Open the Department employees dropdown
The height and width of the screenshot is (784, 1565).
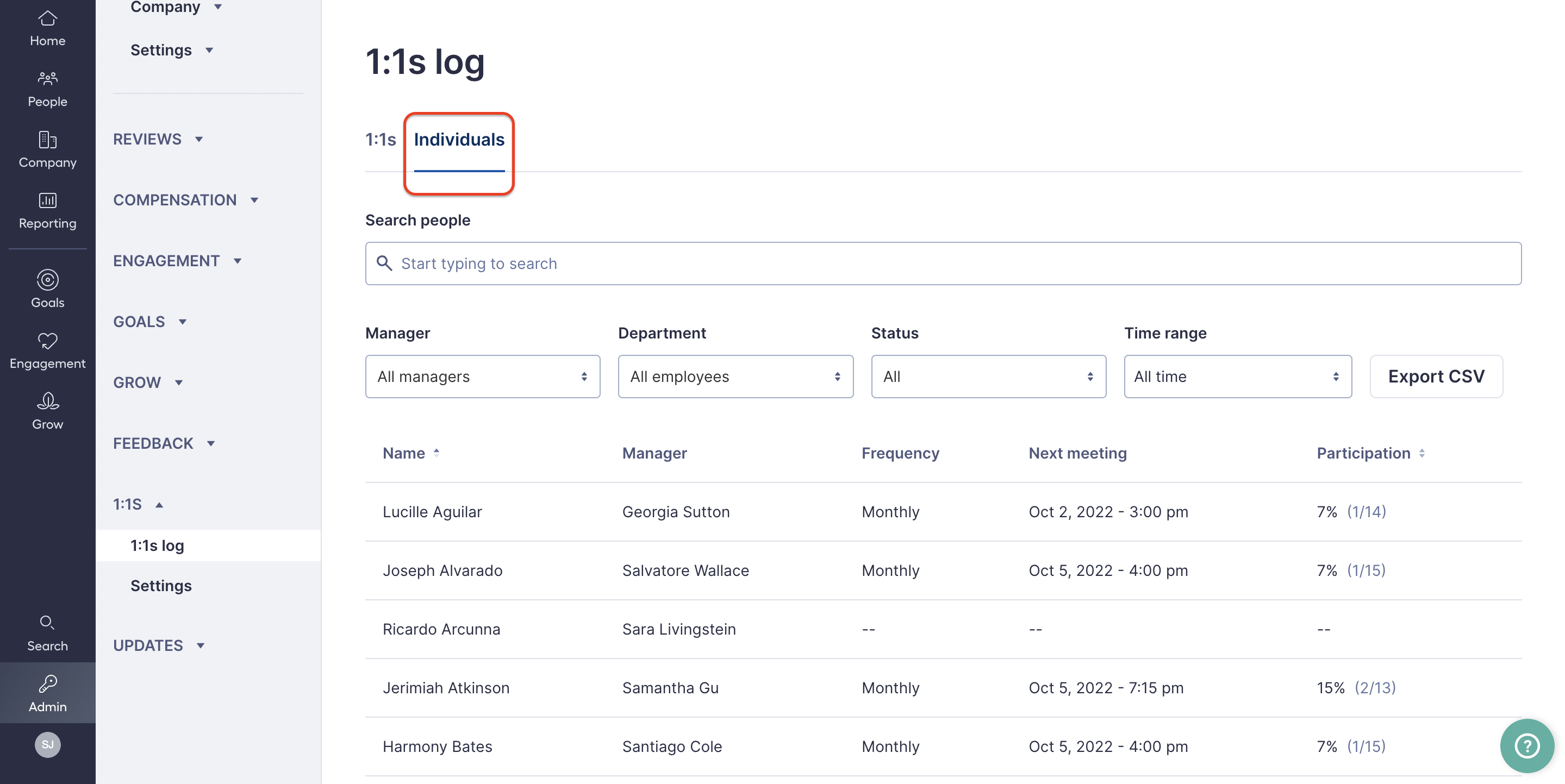735,377
